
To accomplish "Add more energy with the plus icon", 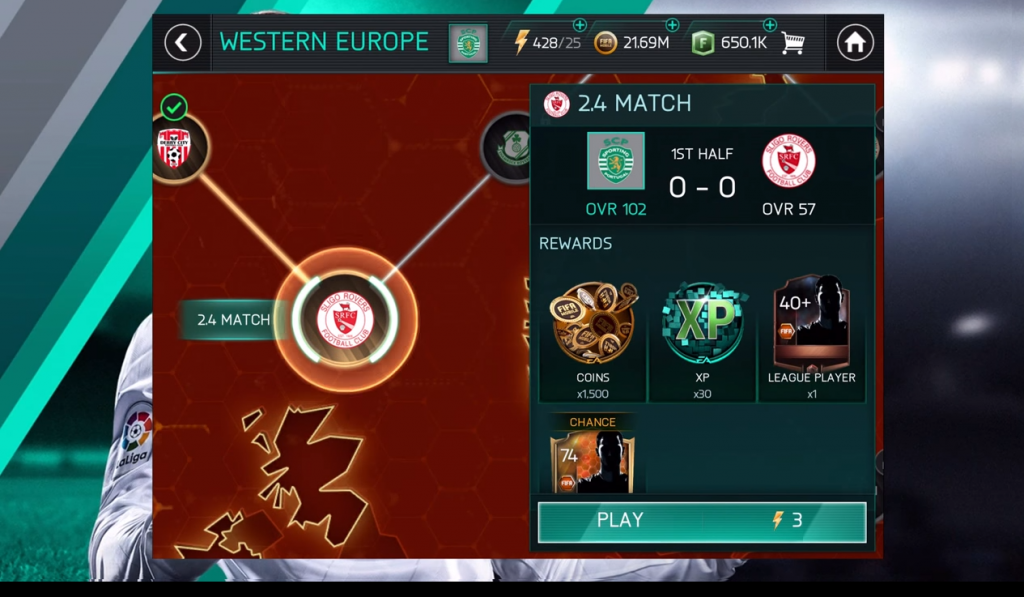I will coord(579,25).
